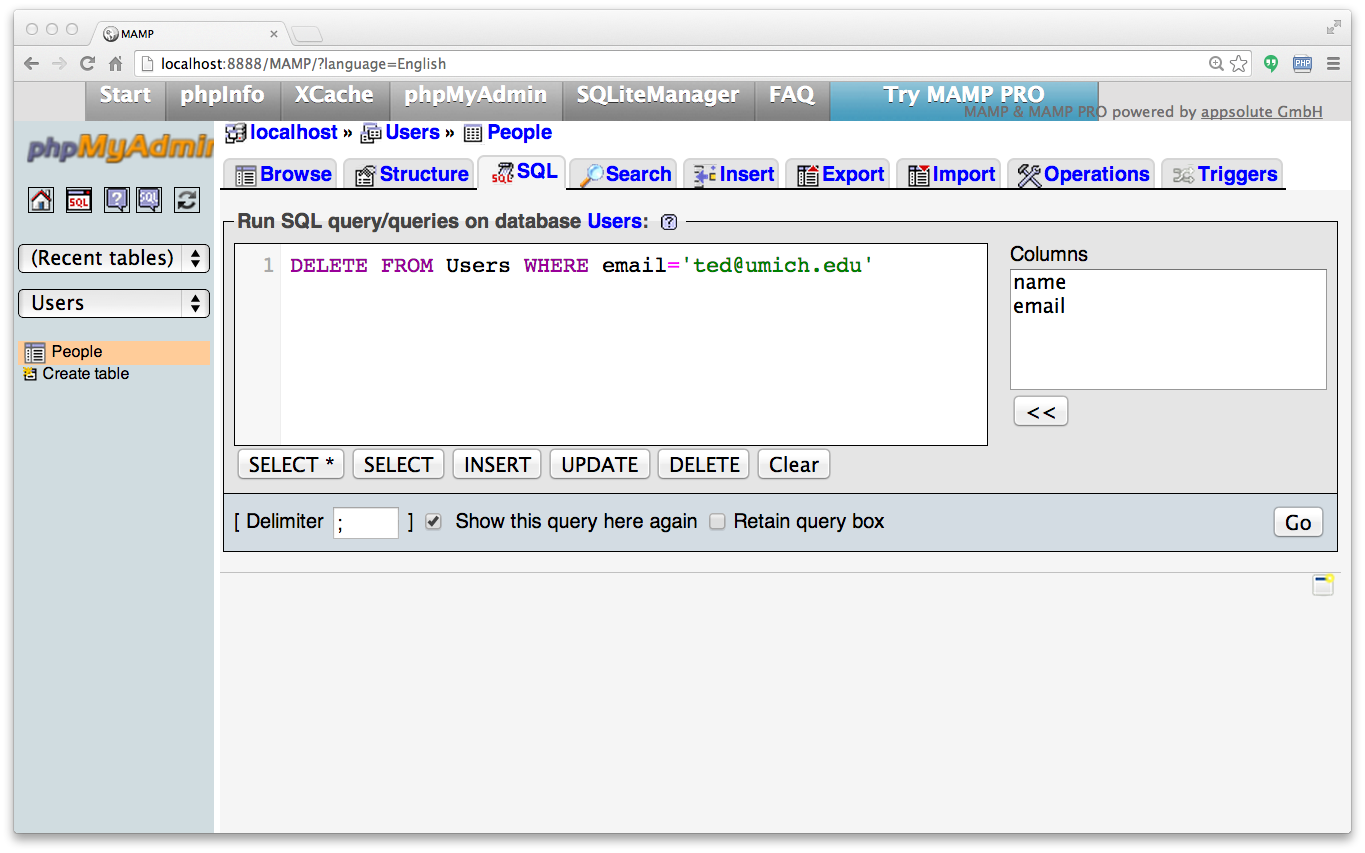Reload the navigation frame icon
The height and width of the screenshot is (853, 1365).
click(187, 200)
